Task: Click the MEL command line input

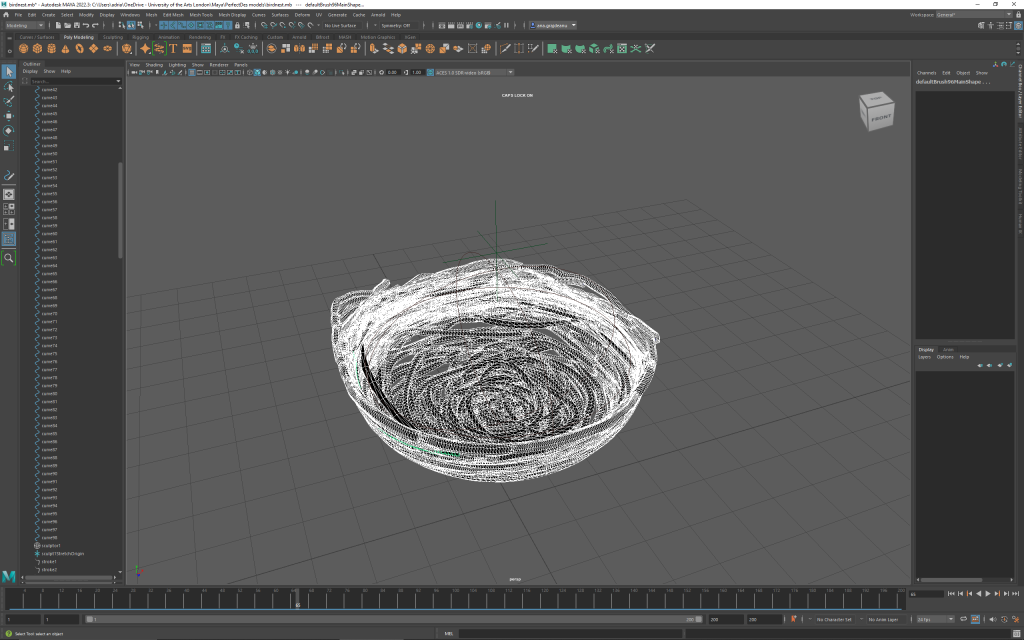Action: [568, 633]
